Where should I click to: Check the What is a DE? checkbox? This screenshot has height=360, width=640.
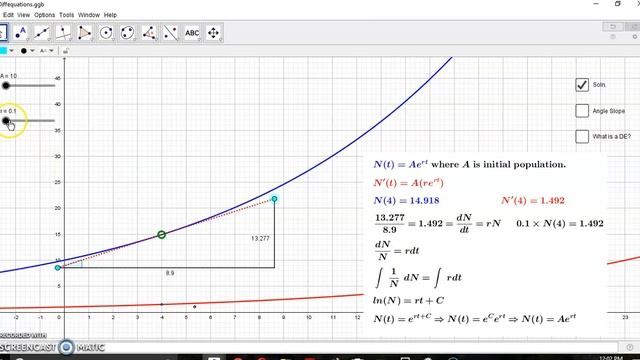582,136
